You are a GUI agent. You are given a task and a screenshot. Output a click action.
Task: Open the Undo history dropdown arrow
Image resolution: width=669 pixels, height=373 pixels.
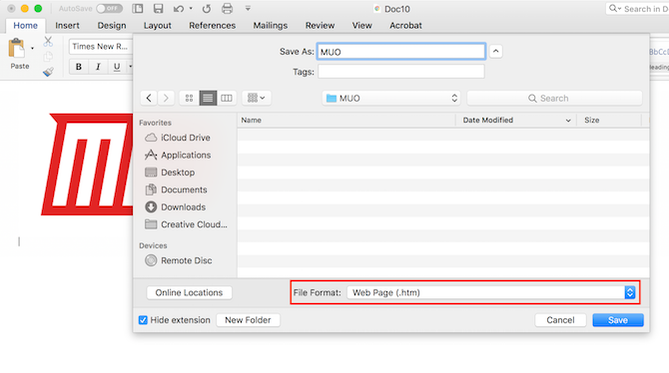coord(191,9)
